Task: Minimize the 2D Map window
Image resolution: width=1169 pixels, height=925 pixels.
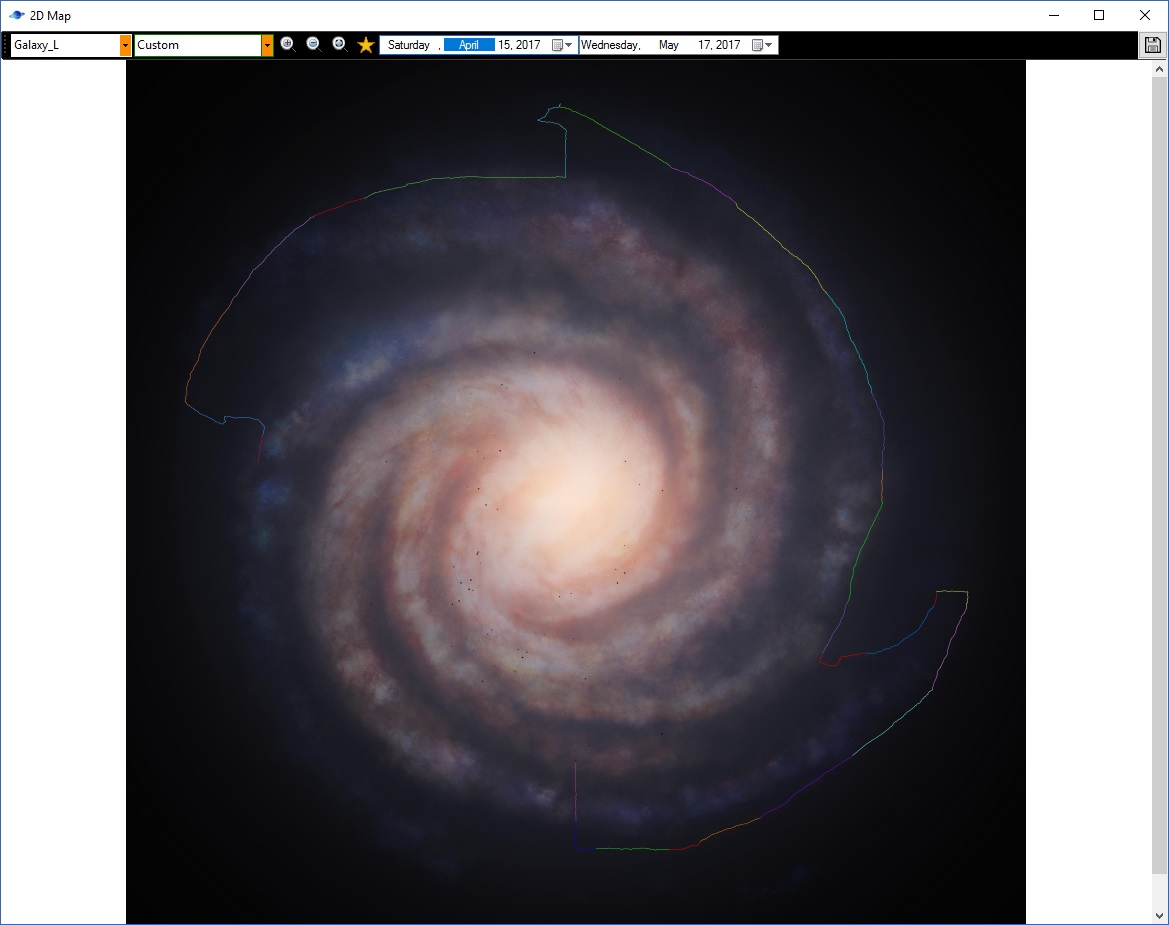Action: tap(1054, 15)
